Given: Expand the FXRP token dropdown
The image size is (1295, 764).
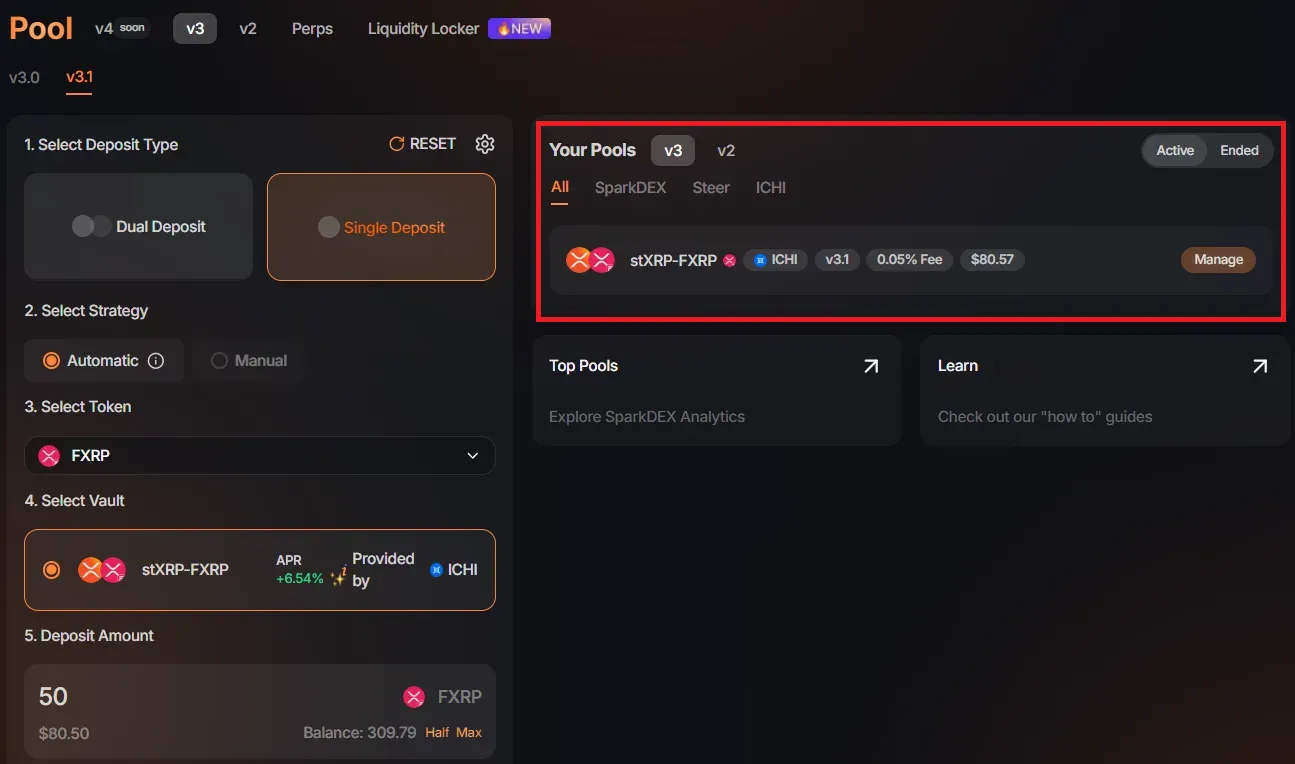Looking at the screenshot, I should click(260, 456).
